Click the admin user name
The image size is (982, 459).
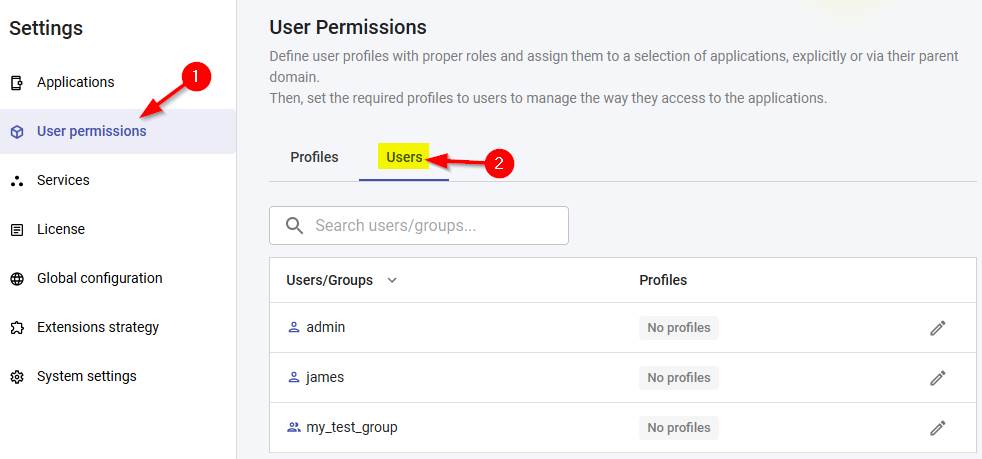[326, 327]
